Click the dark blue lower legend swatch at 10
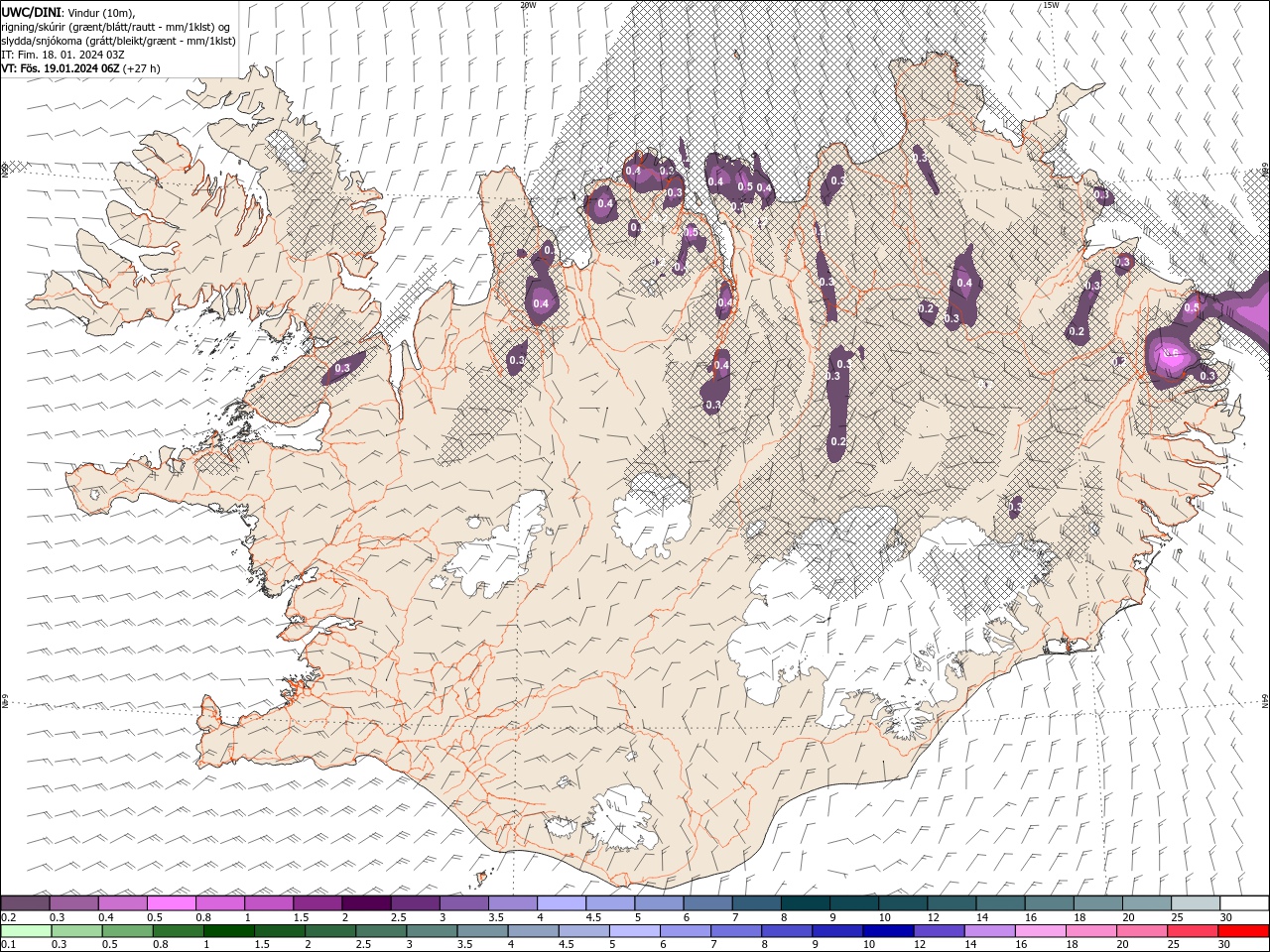The width and height of the screenshot is (1270, 952). tap(888, 931)
